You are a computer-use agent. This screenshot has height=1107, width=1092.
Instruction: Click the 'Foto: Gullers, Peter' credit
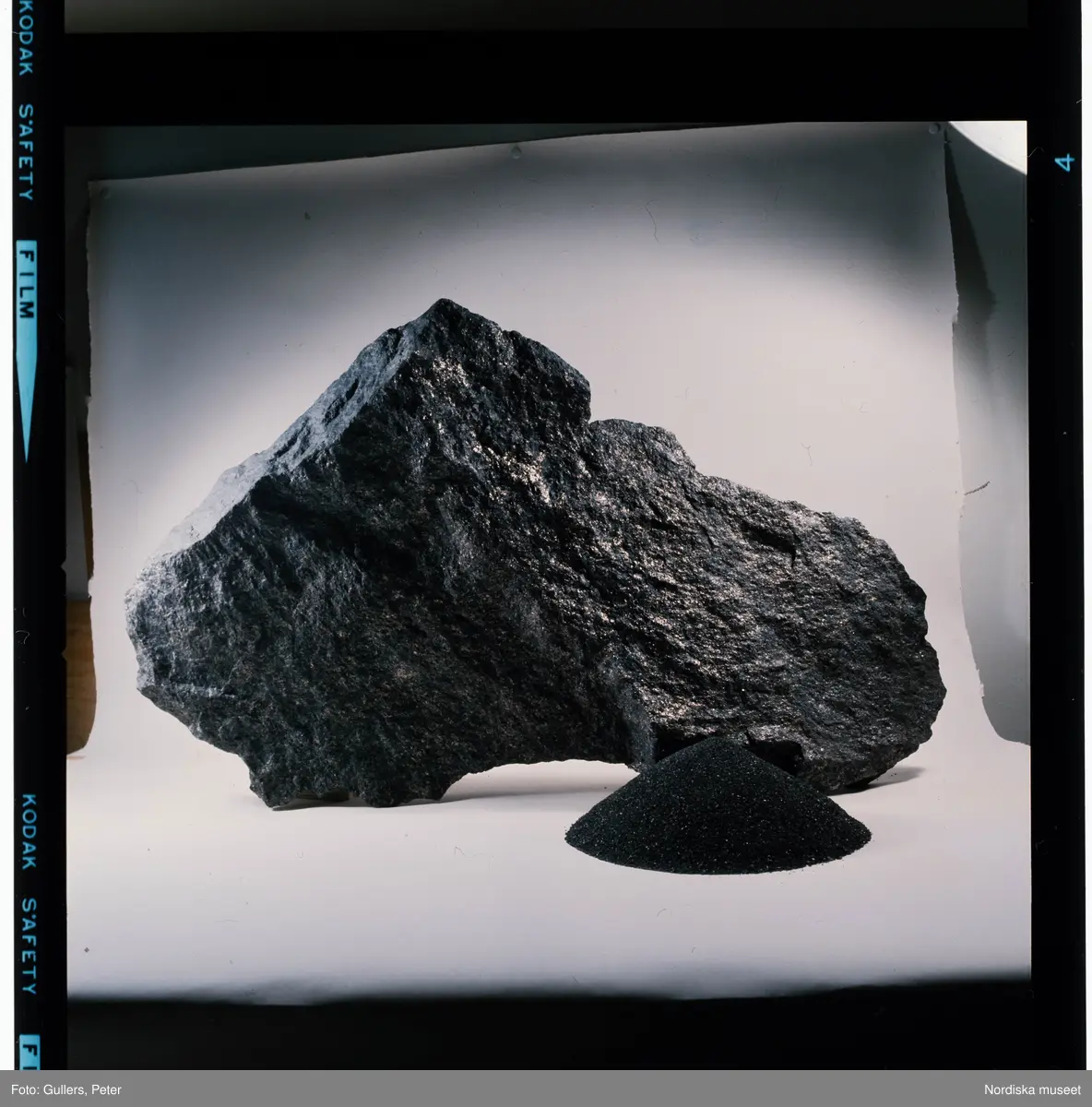coord(63,1089)
